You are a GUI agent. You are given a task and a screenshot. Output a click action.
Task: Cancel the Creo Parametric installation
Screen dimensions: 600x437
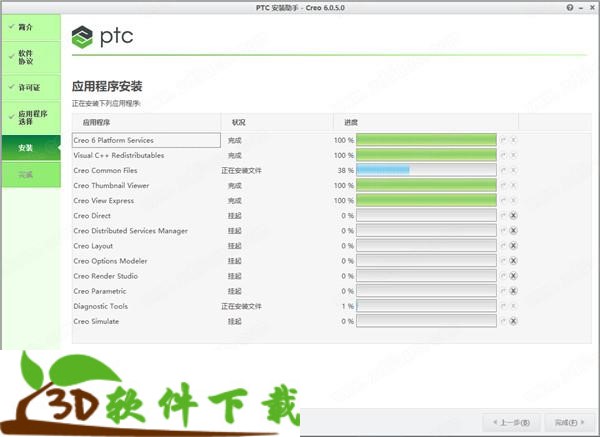(514, 291)
